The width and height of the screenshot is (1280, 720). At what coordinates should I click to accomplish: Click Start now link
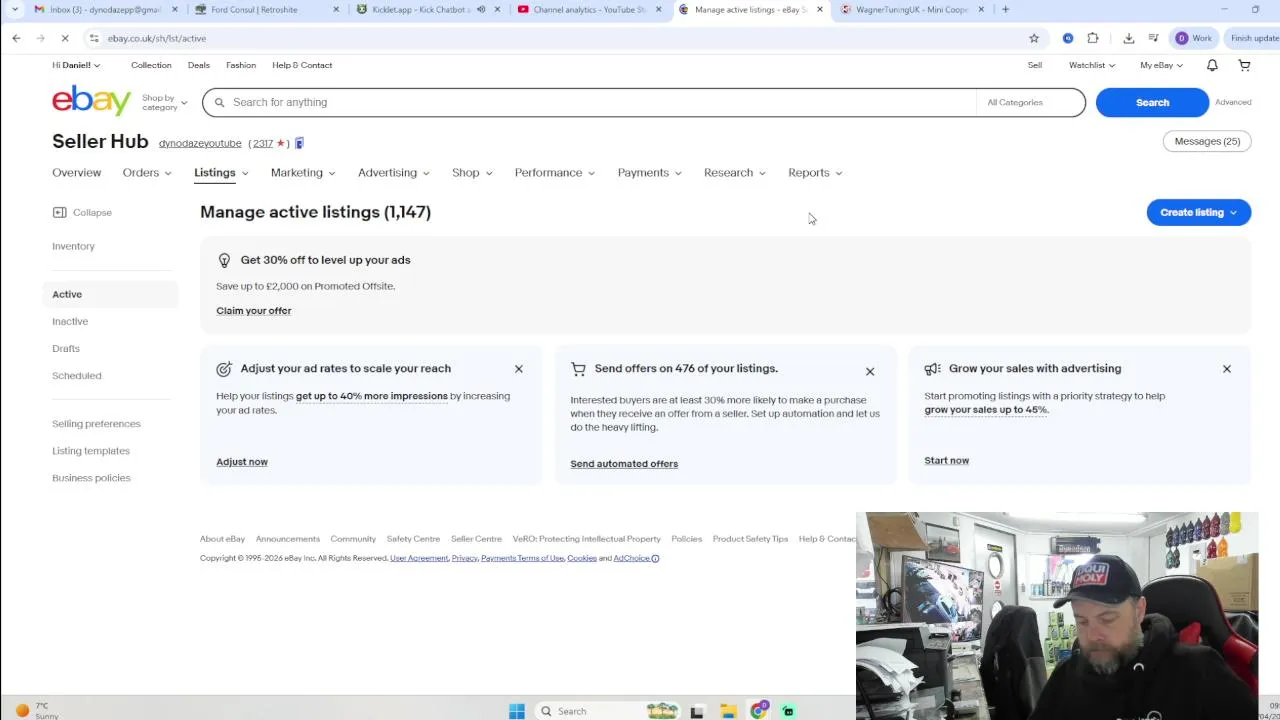tap(946, 461)
